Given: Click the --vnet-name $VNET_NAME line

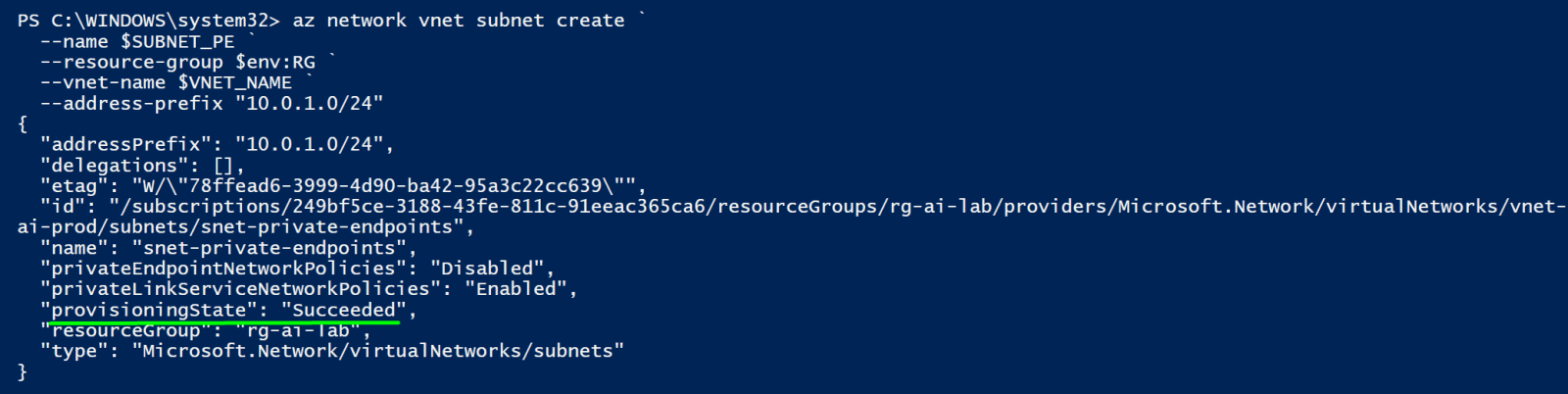Looking at the screenshot, I should (x=167, y=82).
